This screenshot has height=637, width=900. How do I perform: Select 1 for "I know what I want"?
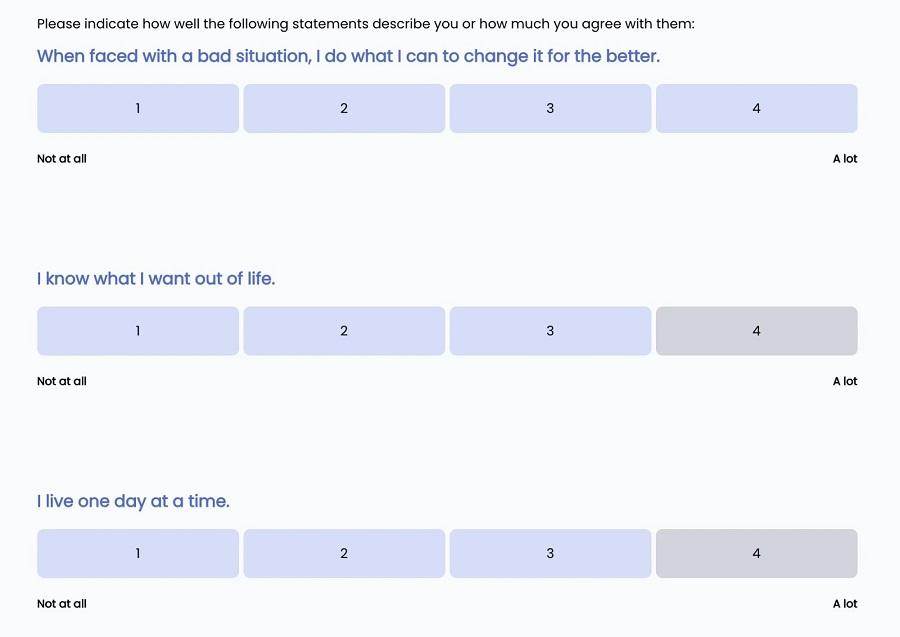click(x=138, y=331)
